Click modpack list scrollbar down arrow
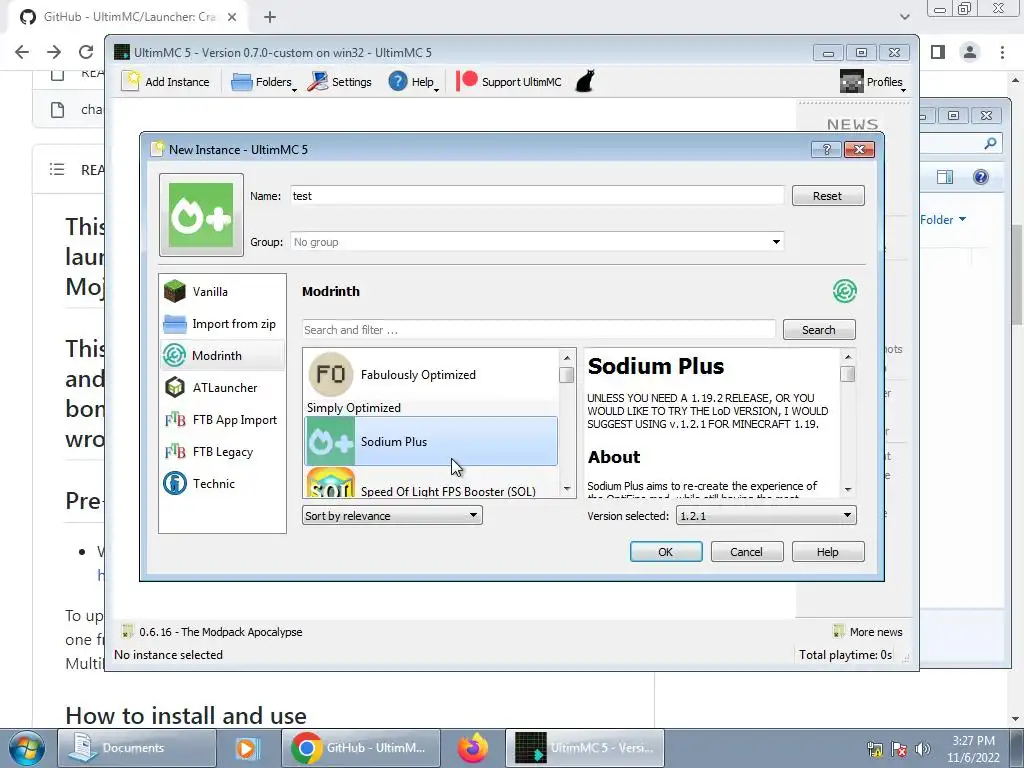The image size is (1024, 768). point(567,489)
